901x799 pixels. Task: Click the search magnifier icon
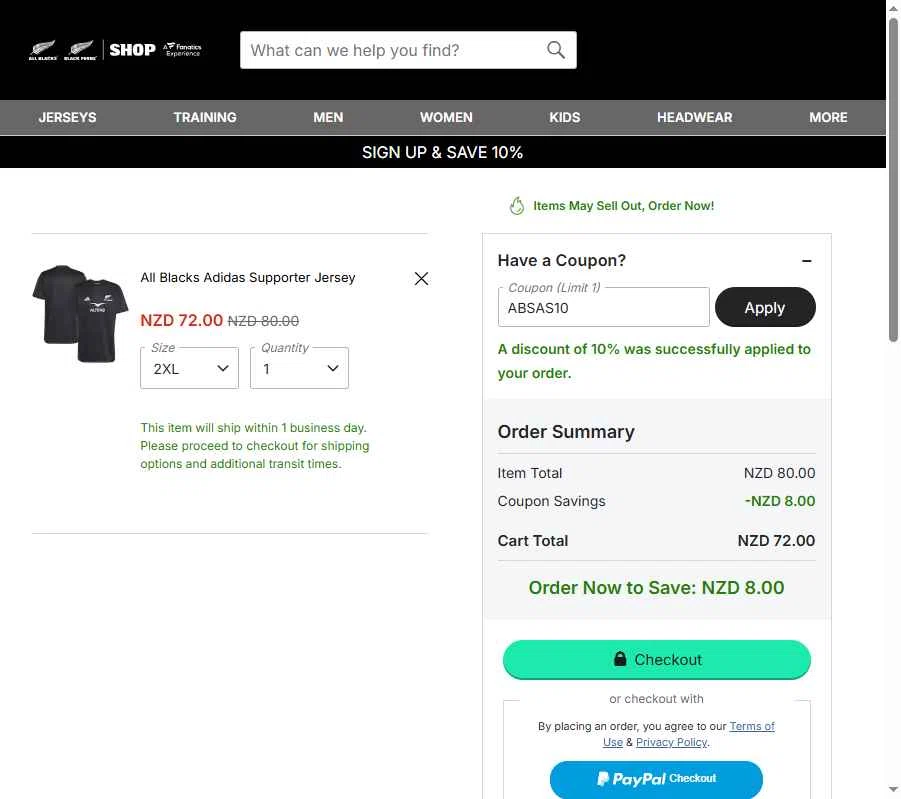[555, 50]
